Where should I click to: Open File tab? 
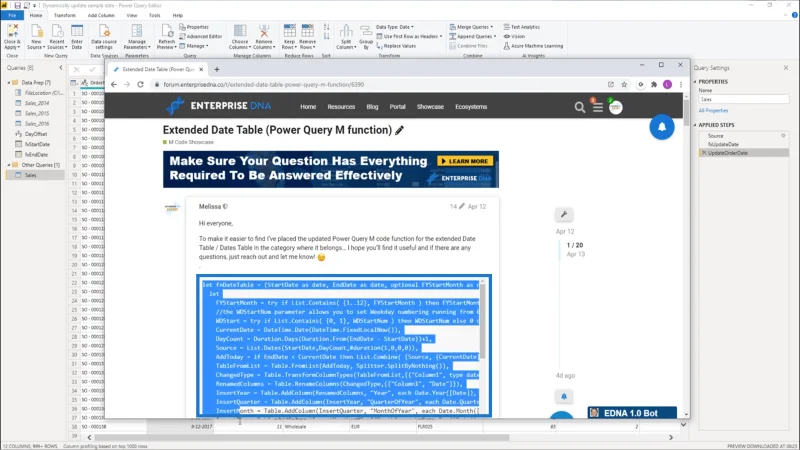(12, 15)
